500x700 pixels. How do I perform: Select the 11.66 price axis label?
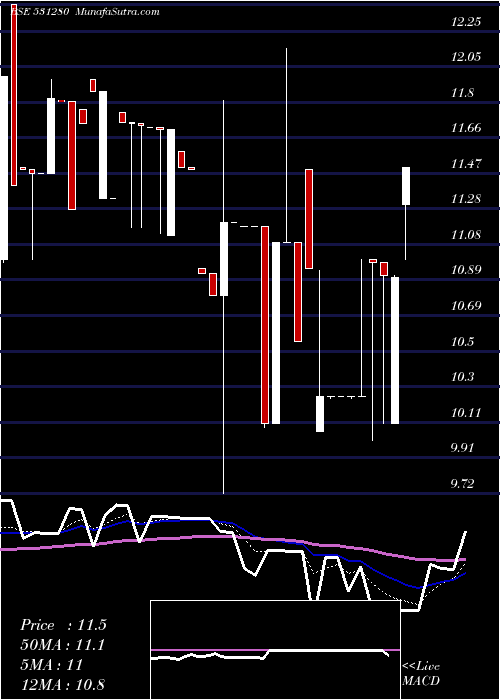pyautogui.click(x=466, y=128)
